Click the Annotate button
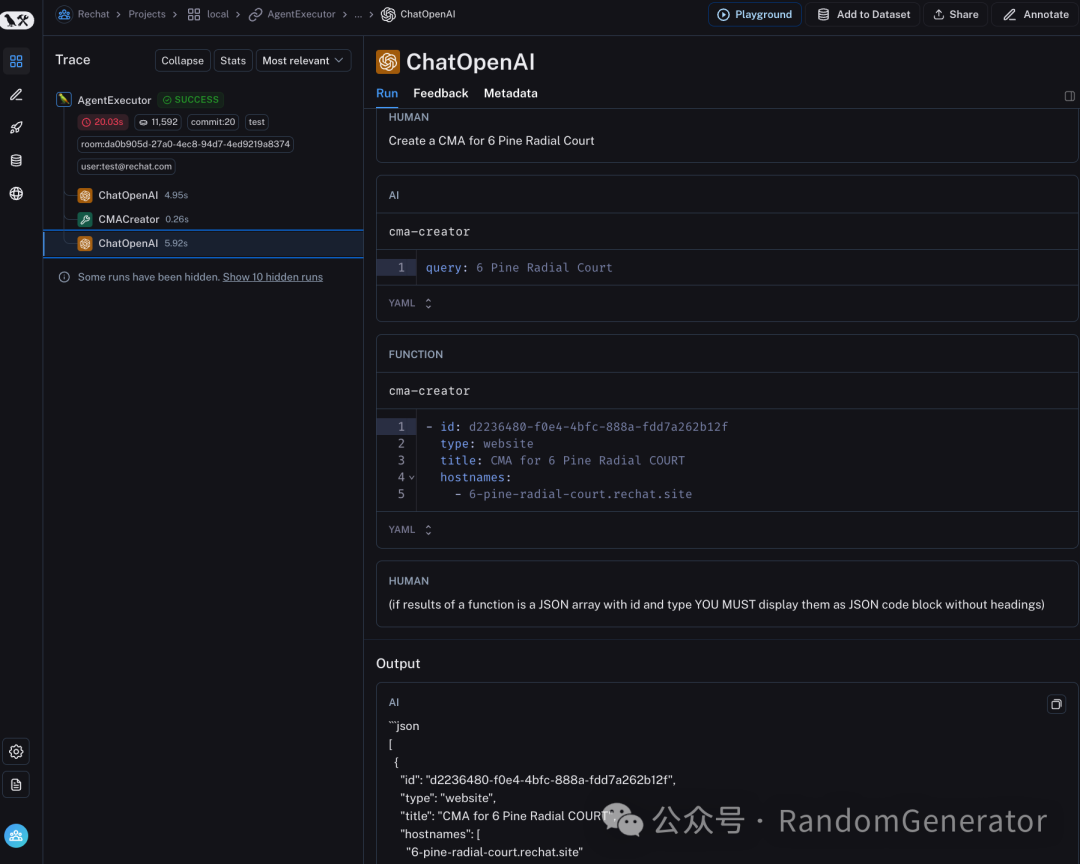Viewport: 1080px width, 864px height. pos(1036,14)
